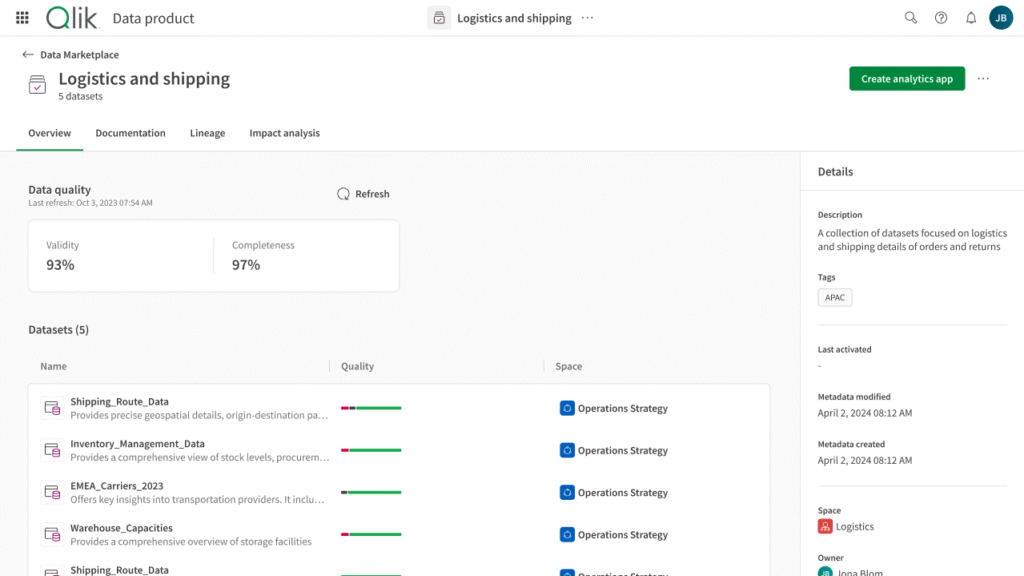Click the description paragraph in Details
The height and width of the screenshot is (576, 1024).
coord(912,240)
